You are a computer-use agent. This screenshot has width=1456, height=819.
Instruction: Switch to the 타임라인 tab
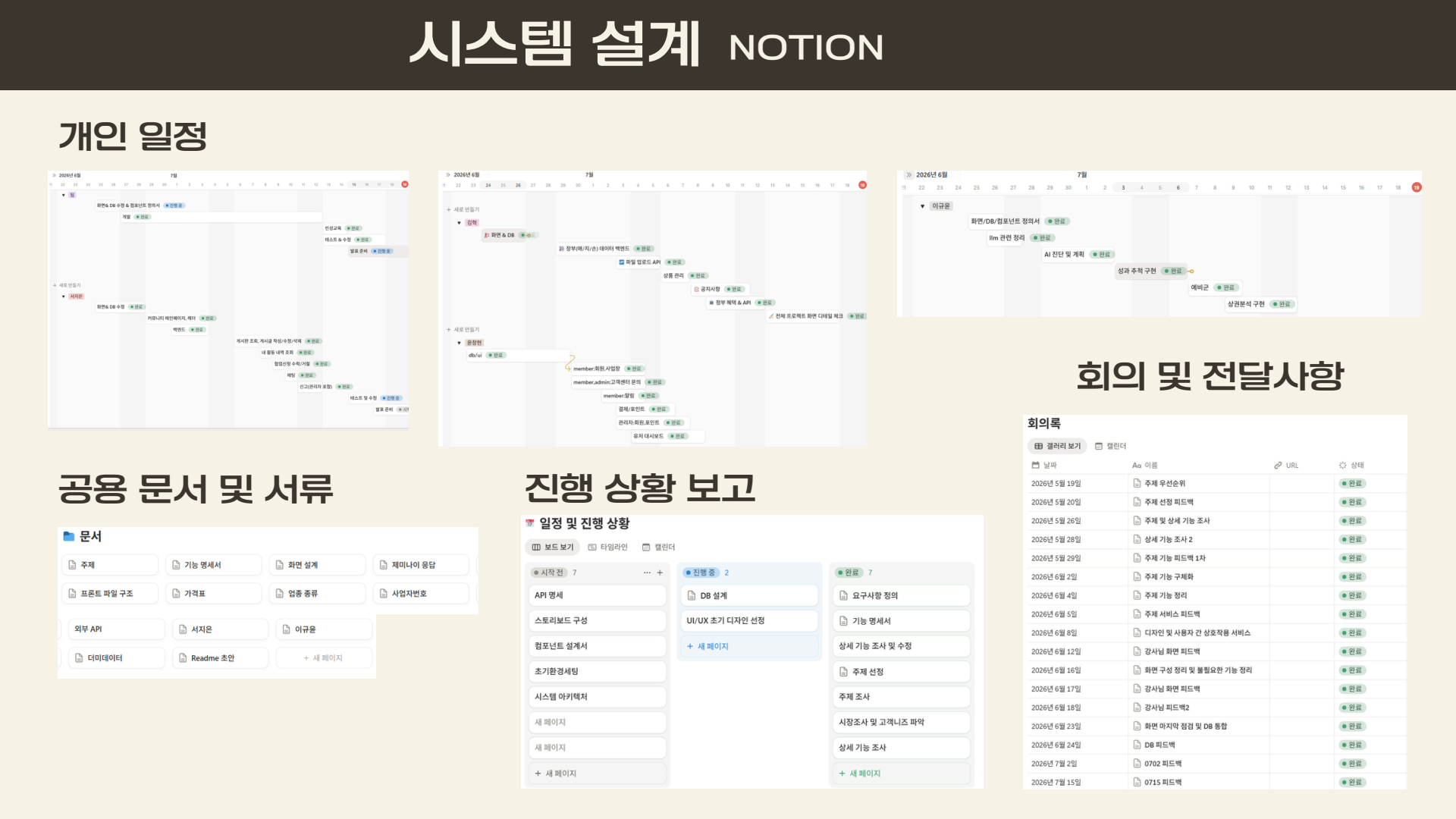[607, 548]
